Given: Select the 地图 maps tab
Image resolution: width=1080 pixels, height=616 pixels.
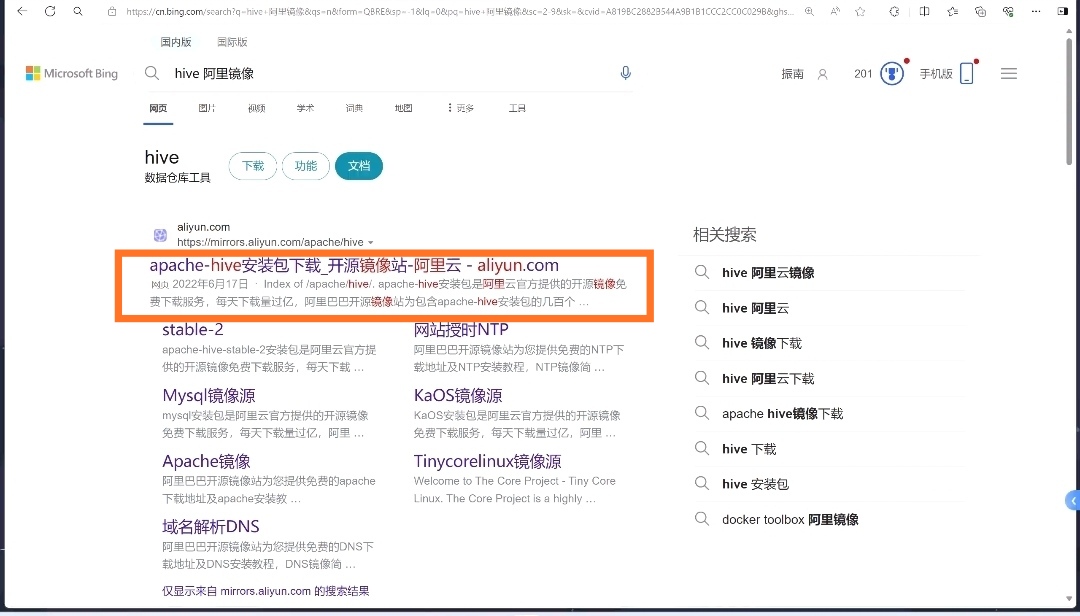Looking at the screenshot, I should [403, 107].
